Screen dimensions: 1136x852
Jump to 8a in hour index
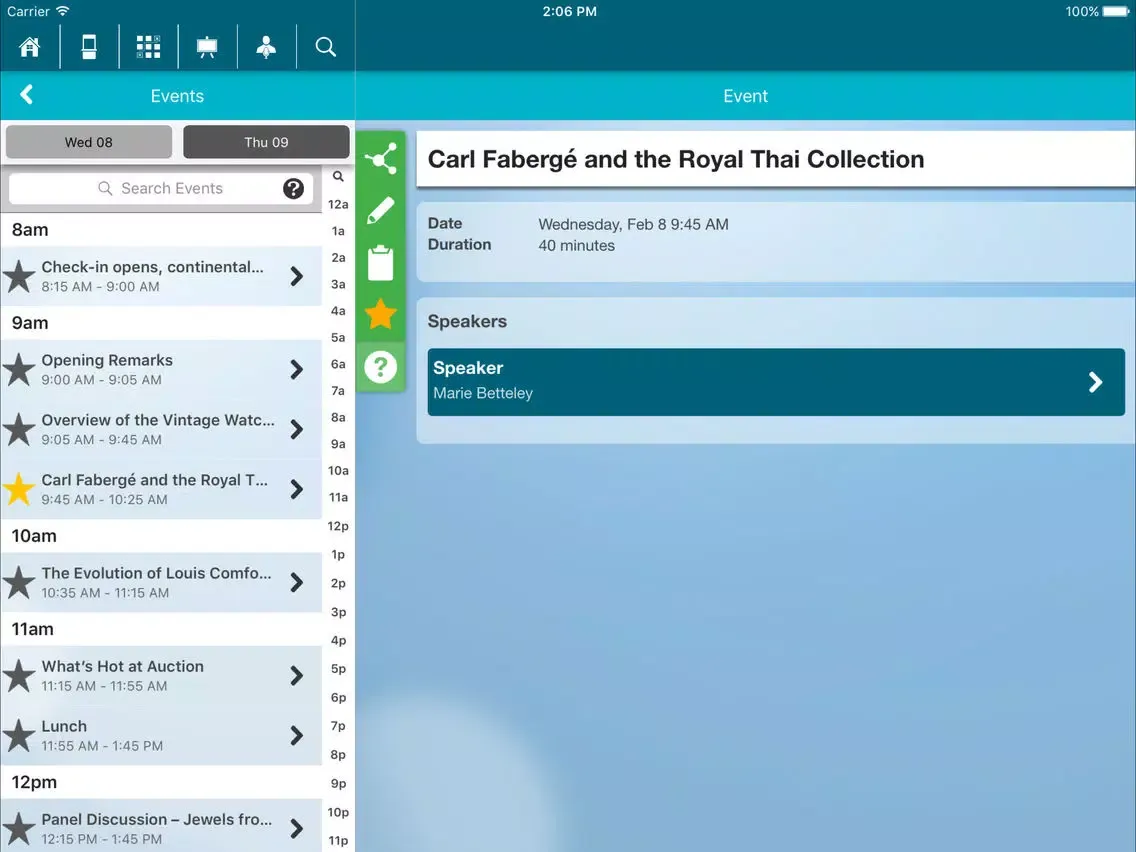pyautogui.click(x=338, y=417)
